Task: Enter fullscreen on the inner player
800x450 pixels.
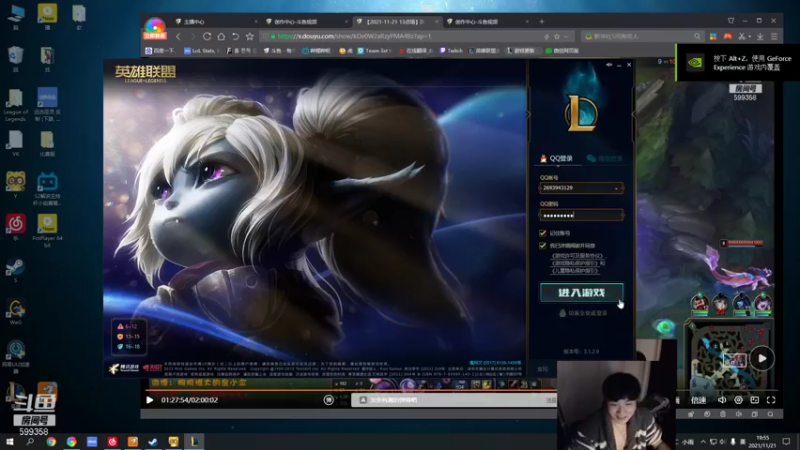Action: [771, 400]
